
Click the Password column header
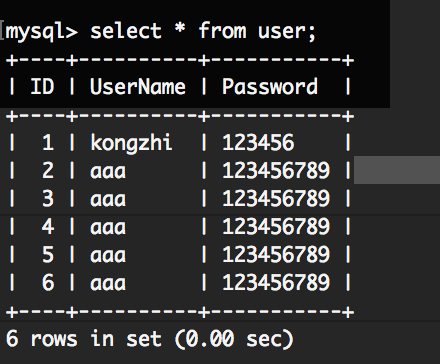270,87
